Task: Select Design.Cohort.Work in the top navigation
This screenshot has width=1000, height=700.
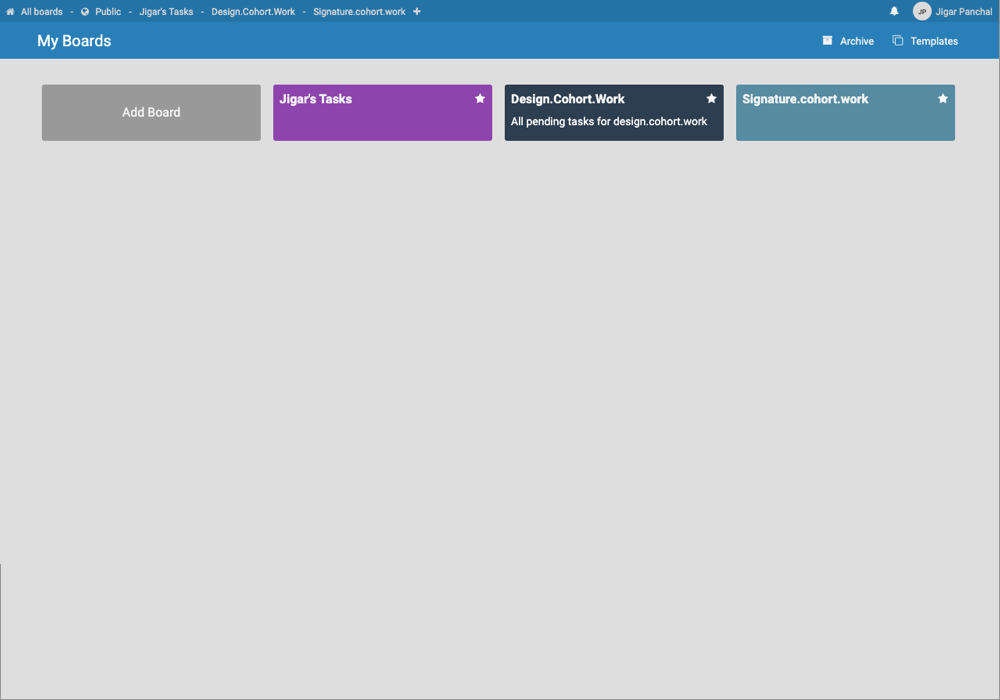Action: tap(252, 11)
